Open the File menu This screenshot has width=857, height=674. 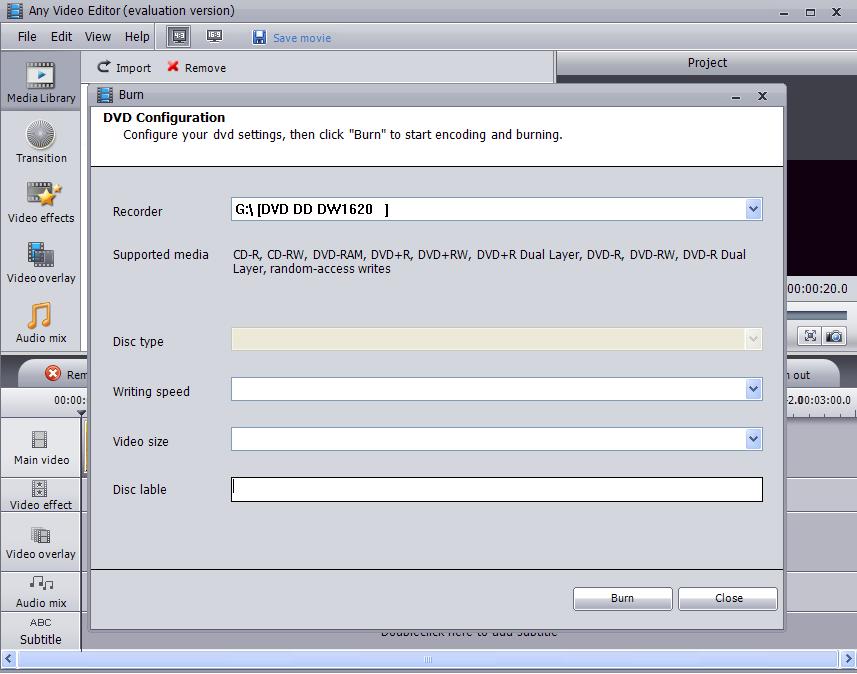pos(27,37)
